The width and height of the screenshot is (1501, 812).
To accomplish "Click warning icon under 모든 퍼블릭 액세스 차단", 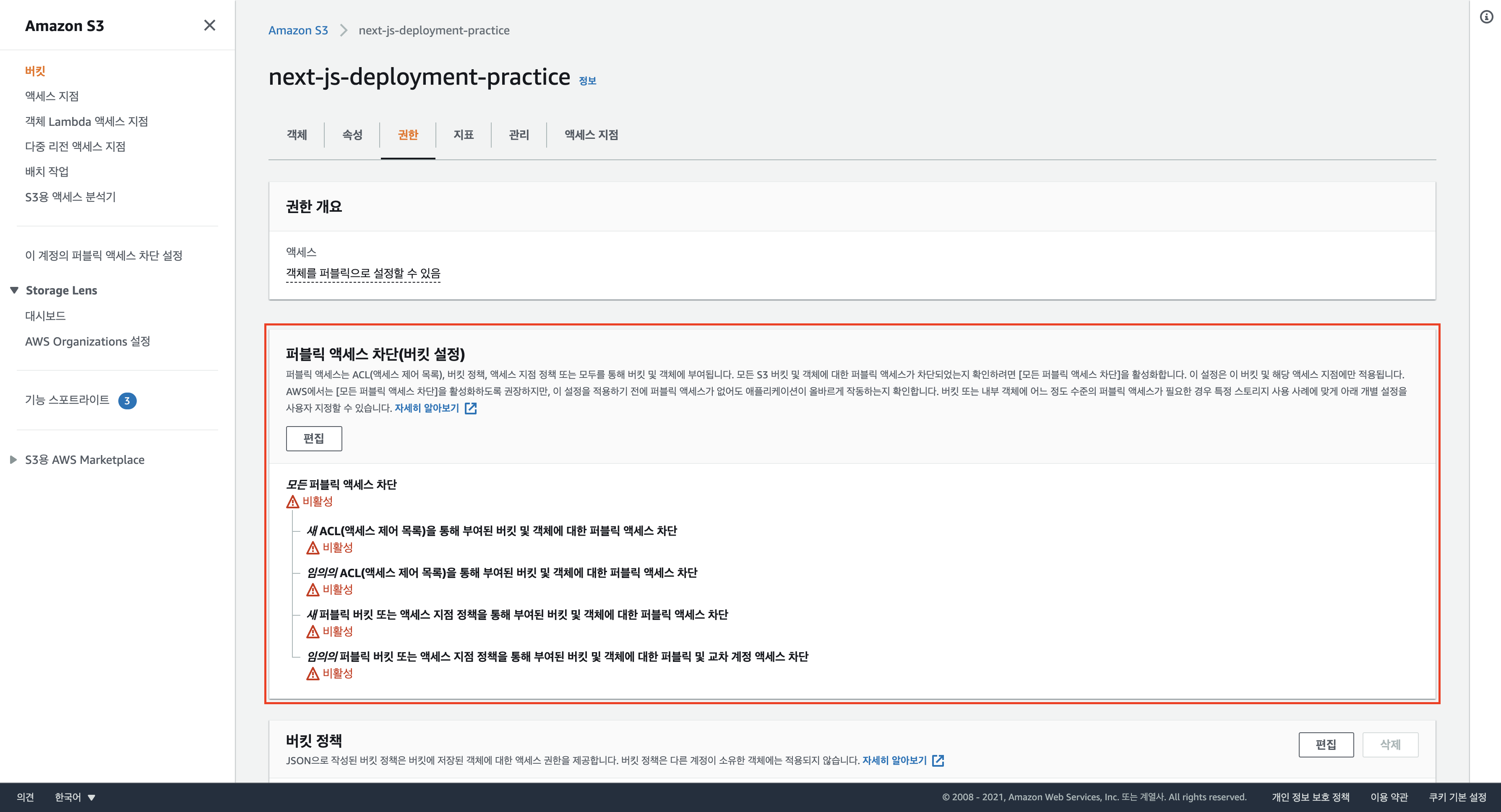I will click(x=292, y=502).
